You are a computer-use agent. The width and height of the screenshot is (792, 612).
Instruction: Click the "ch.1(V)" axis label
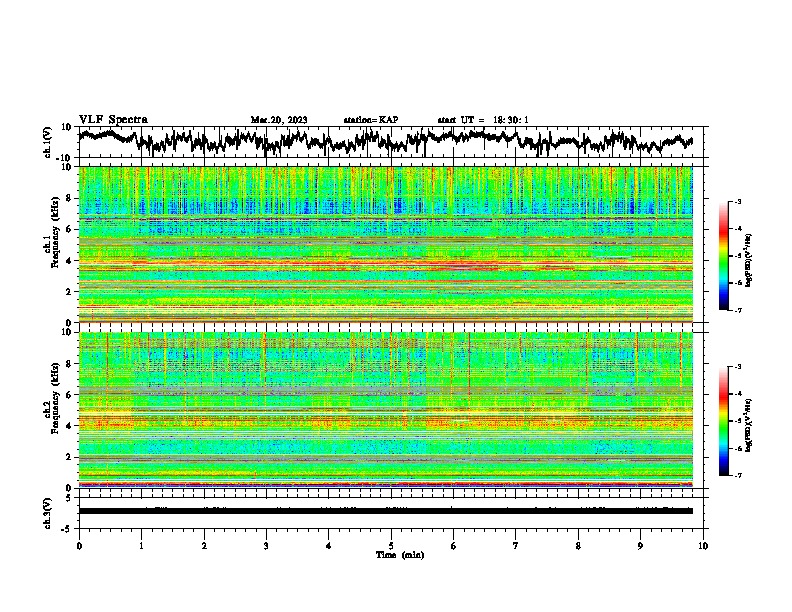pos(48,142)
